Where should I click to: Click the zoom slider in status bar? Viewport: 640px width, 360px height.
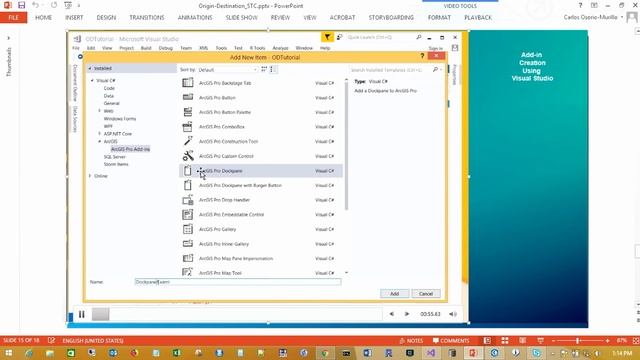[x=580, y=340]
